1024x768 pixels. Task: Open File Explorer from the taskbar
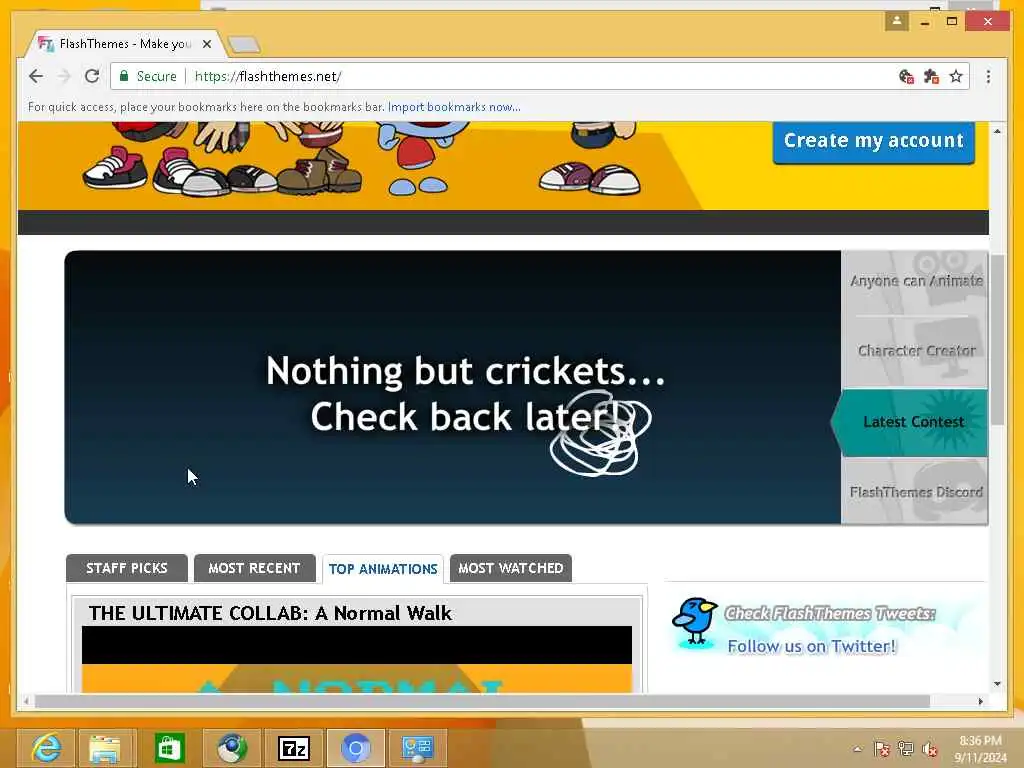point(106,748)
